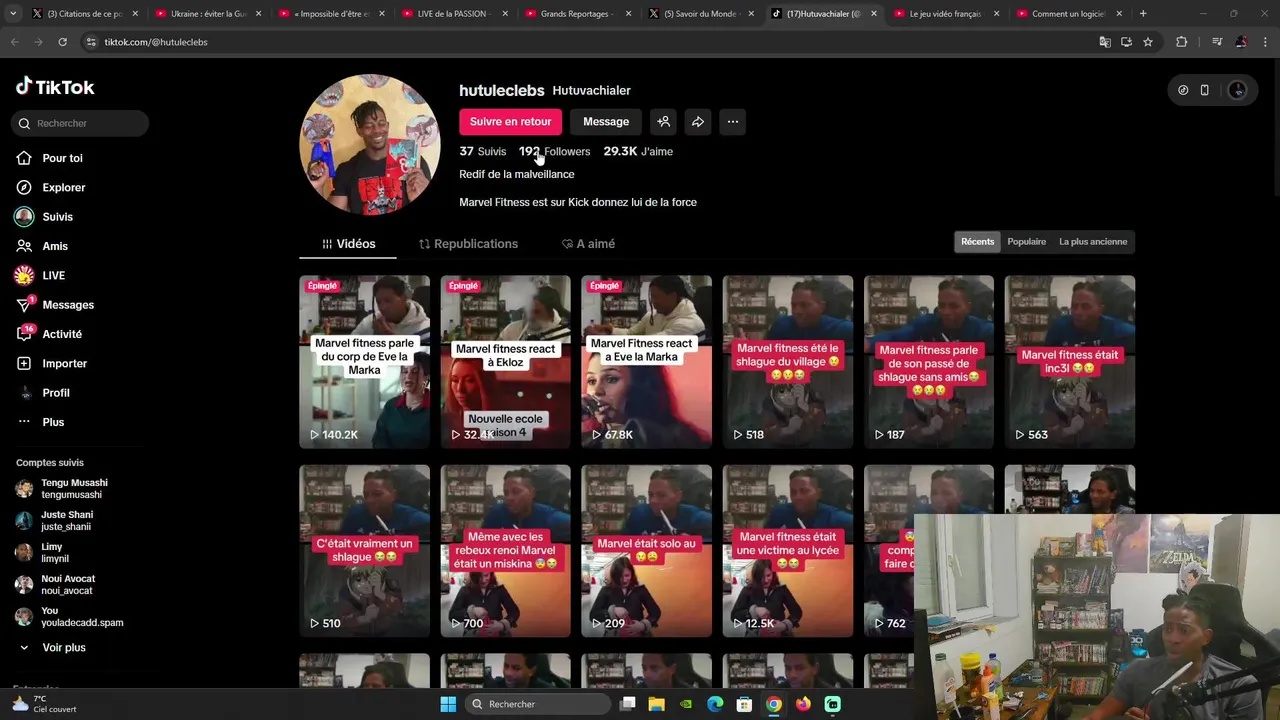Open video about corps de Eve la Marka
This screenshot has width=1280, height=720.
pyautogui.click(x=364, y=362)
